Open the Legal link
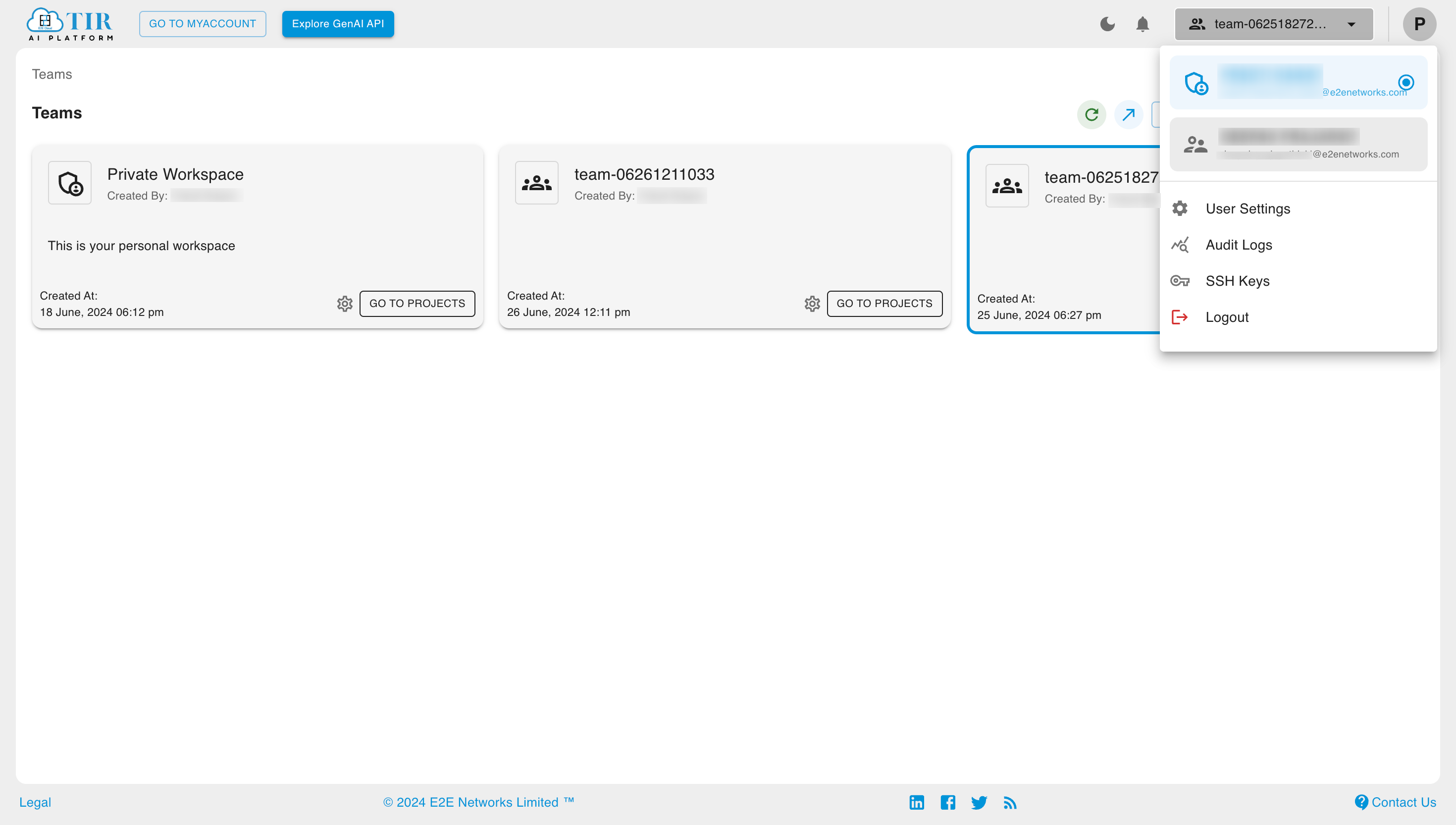Screen dimensions: 1456x825 (x=35, y=802)
